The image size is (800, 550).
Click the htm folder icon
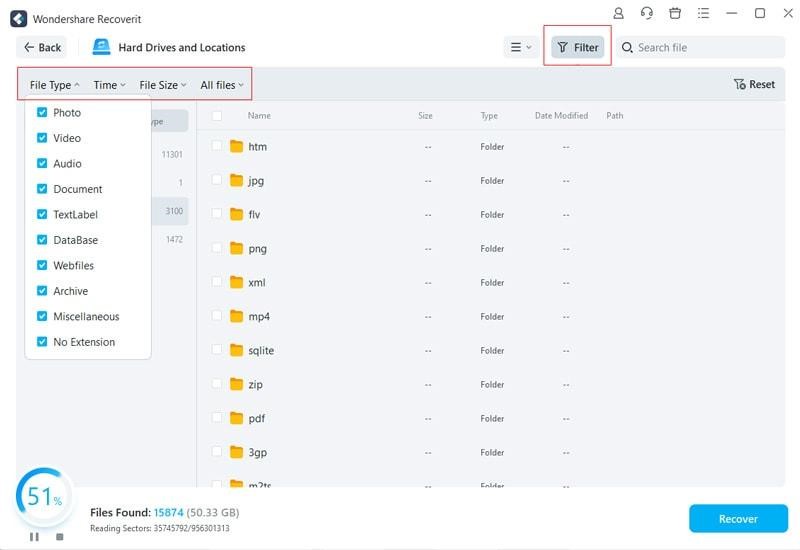click(237, 147)
